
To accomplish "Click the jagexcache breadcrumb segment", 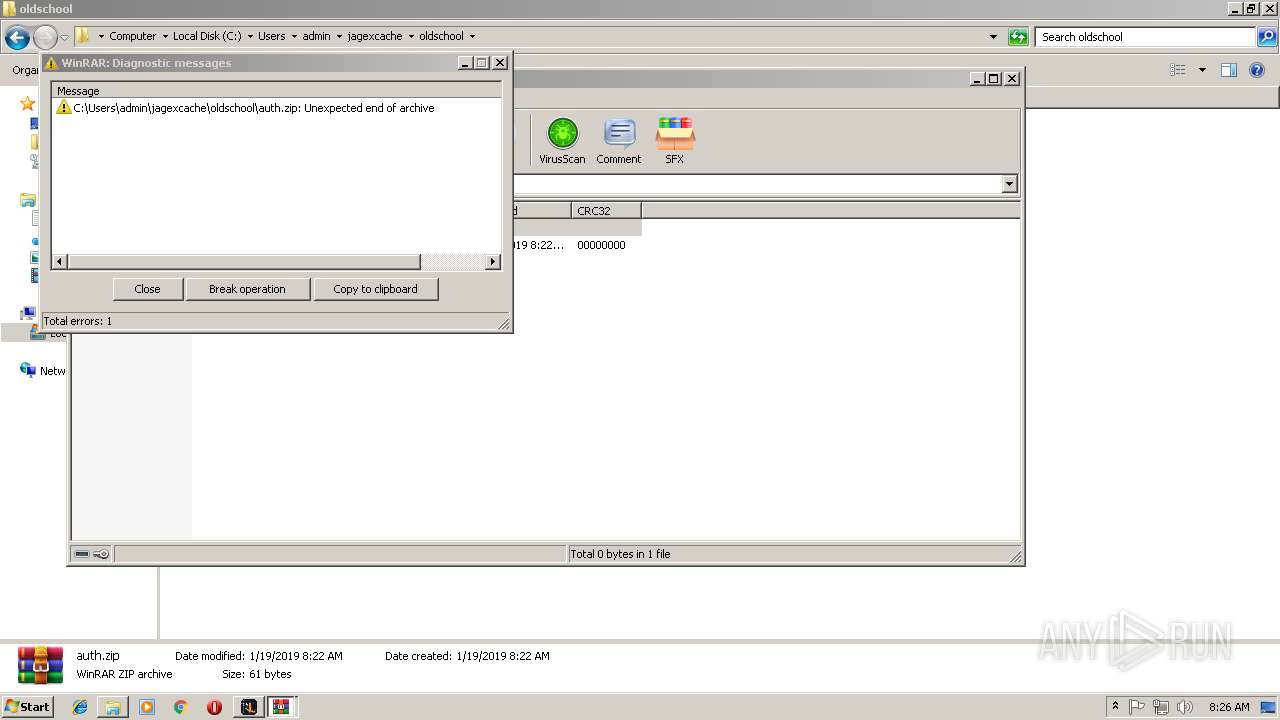I will tap(375, 36).
